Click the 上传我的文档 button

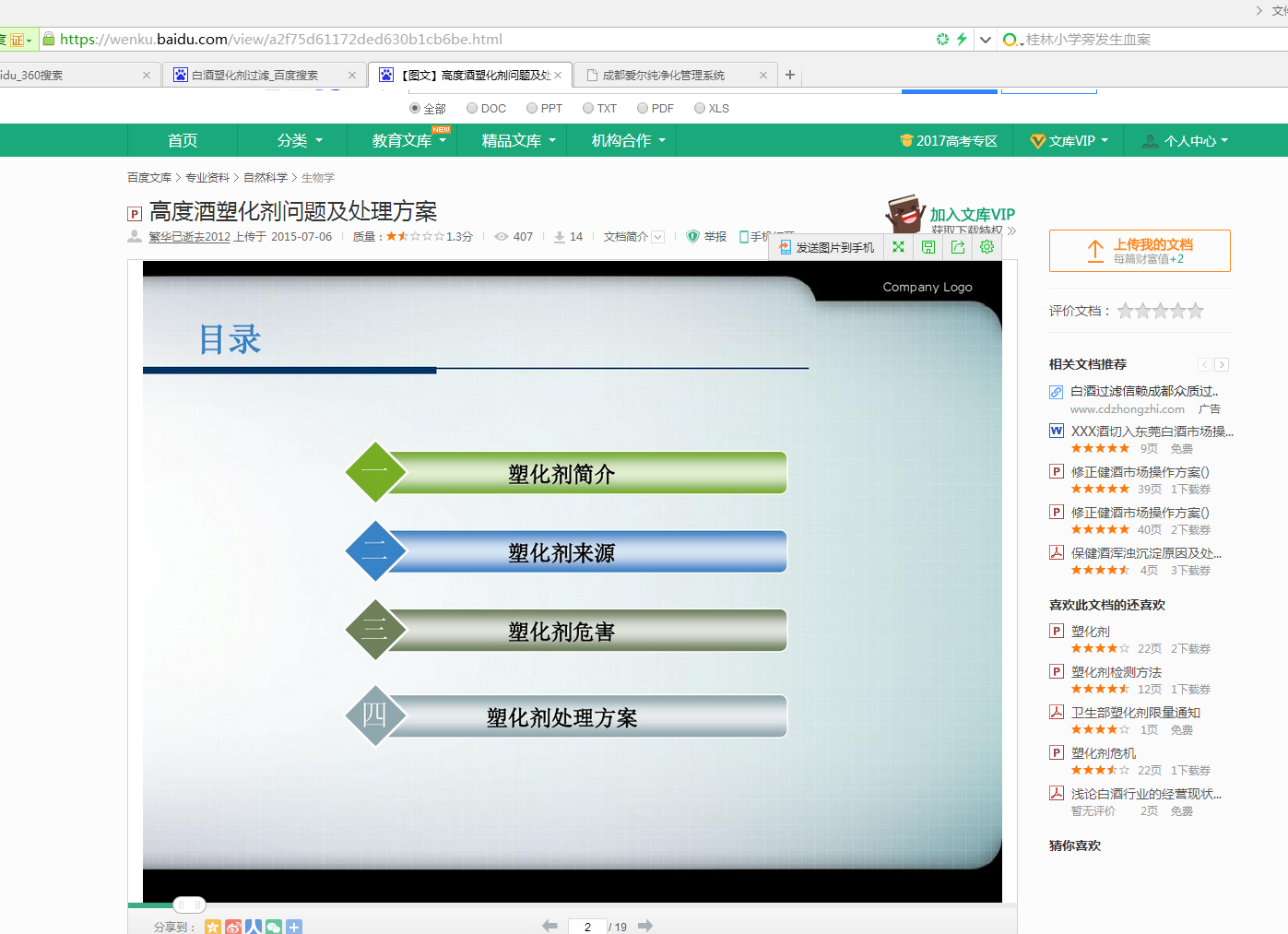[1140, 251]
